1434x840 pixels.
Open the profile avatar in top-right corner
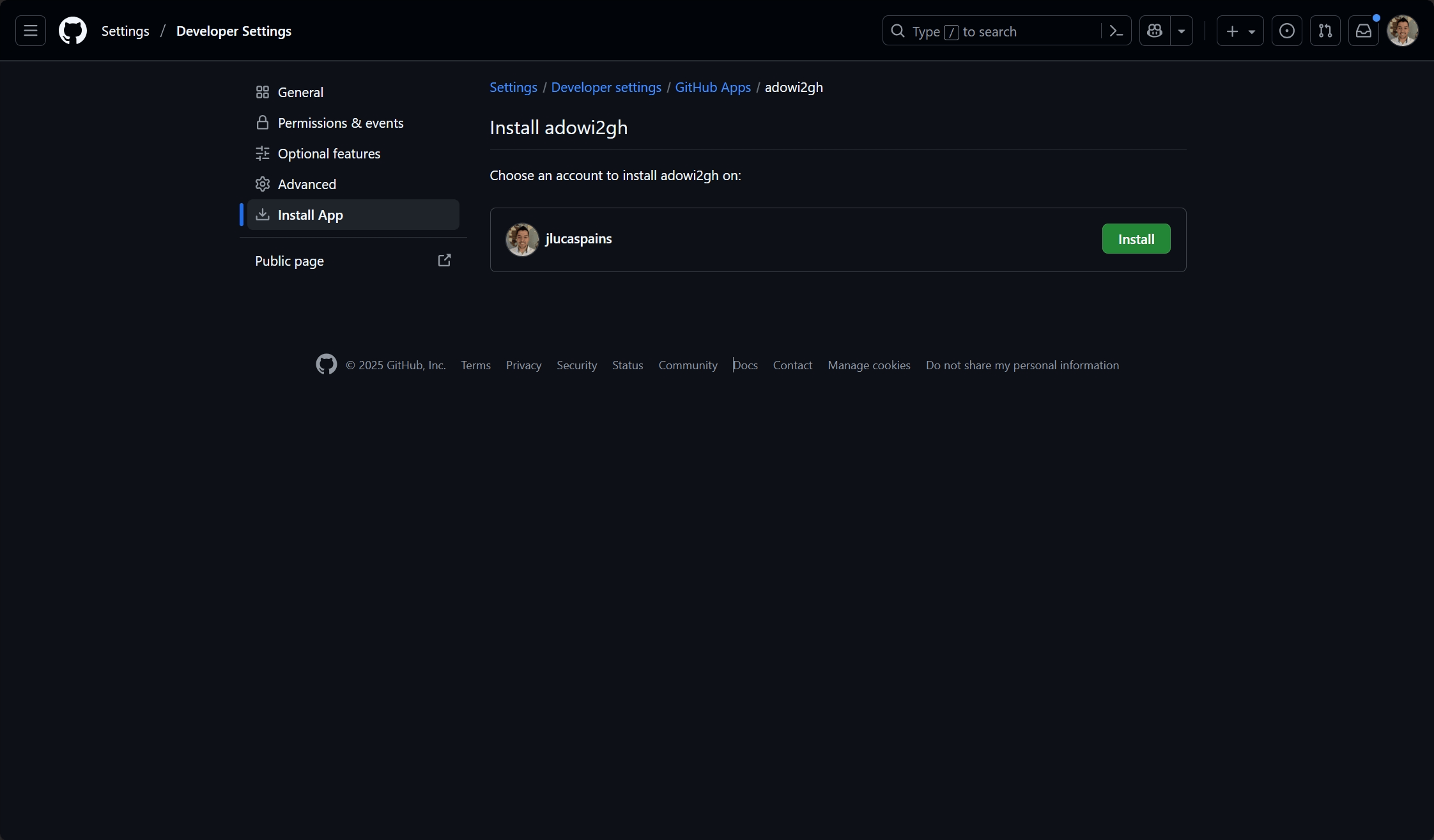pyautogui.click(x=1403, y=31)
